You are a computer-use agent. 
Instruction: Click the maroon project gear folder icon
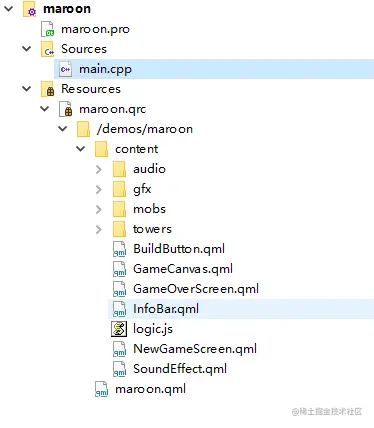29,9
